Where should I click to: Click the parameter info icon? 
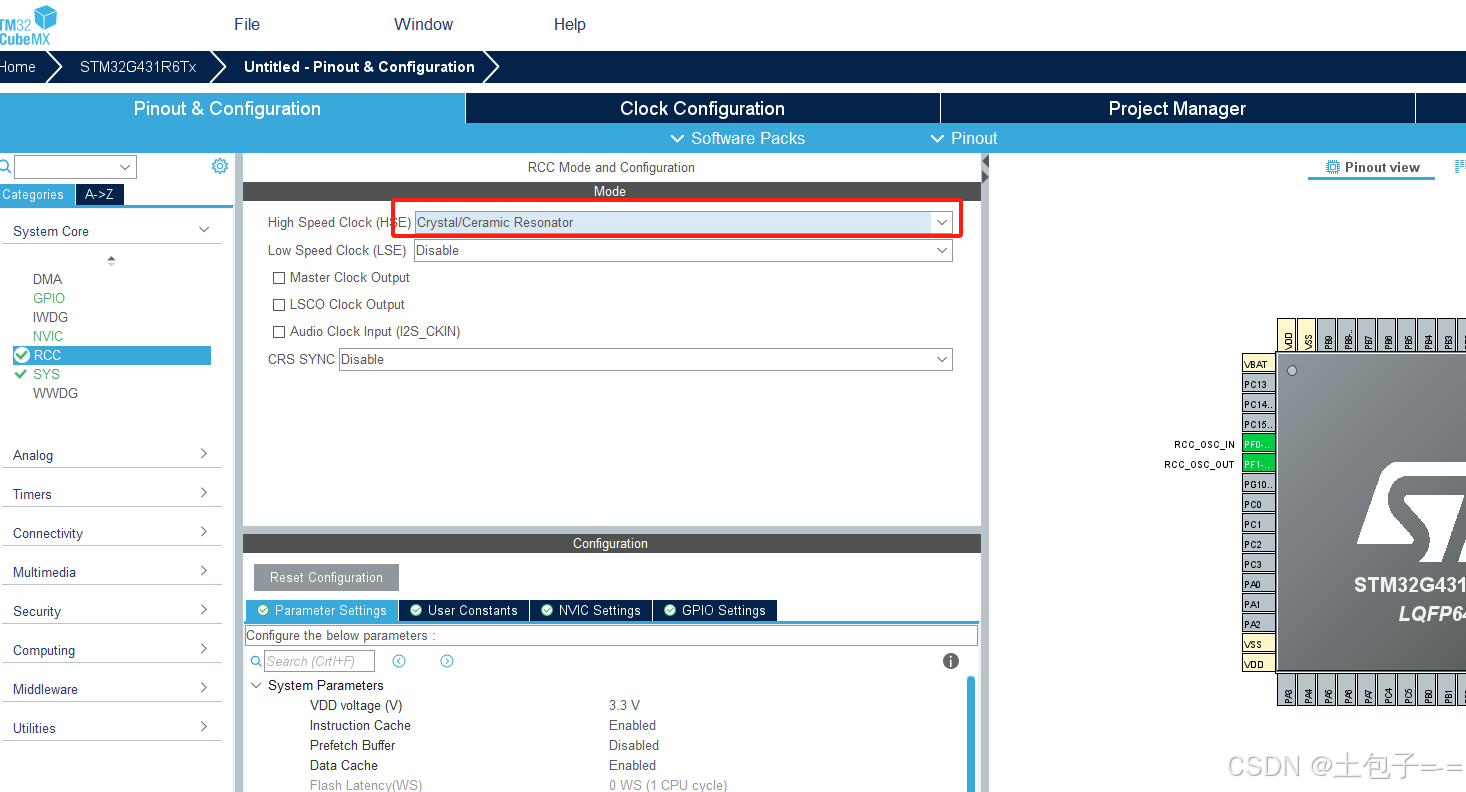click(951, 661)
